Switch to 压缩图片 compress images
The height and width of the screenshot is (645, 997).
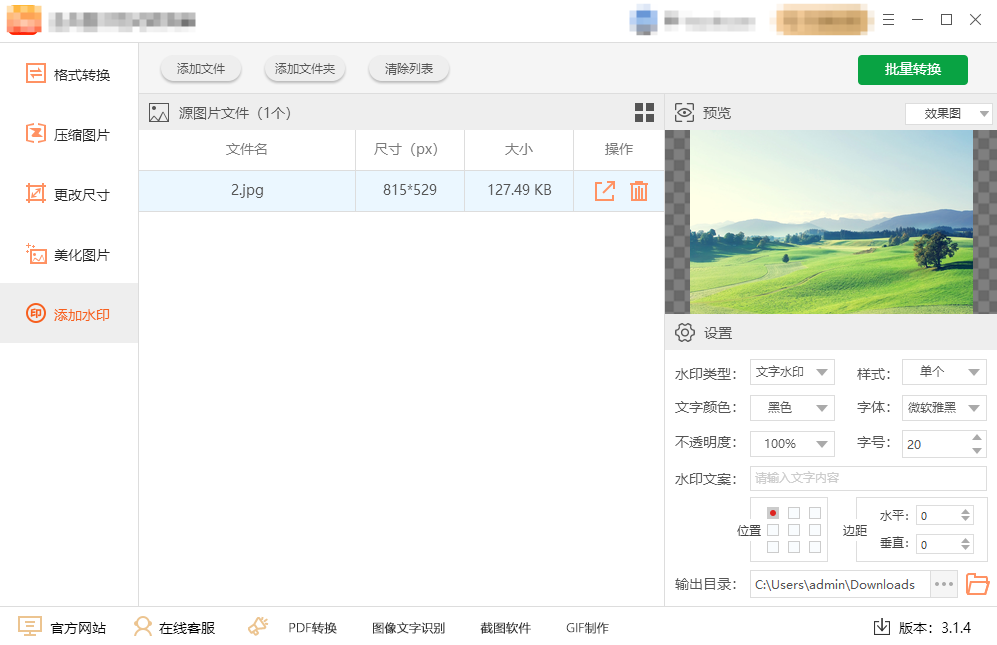coord(69,134)
